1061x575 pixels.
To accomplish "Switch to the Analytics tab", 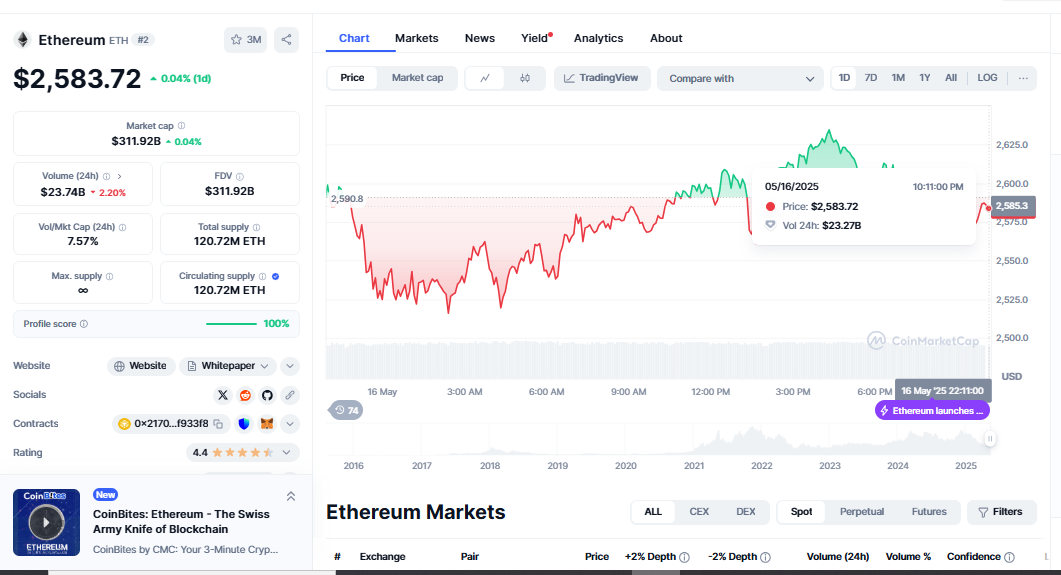I will (x=598, y=38).
